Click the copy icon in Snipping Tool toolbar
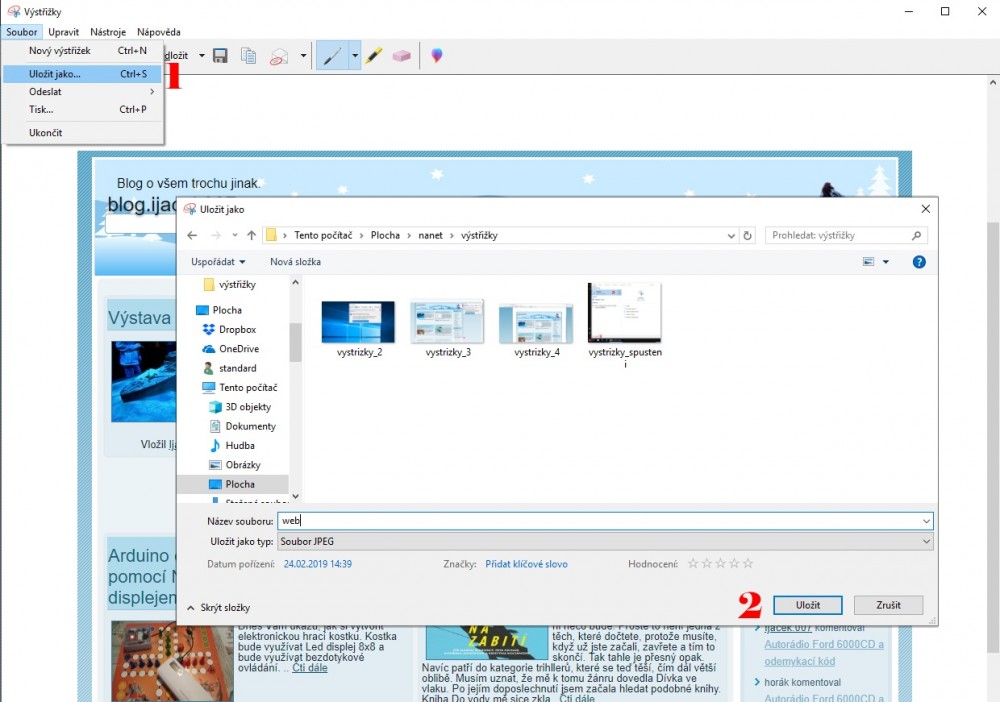The width and height of the screenshot is (1000, 702). pos(248,56)
